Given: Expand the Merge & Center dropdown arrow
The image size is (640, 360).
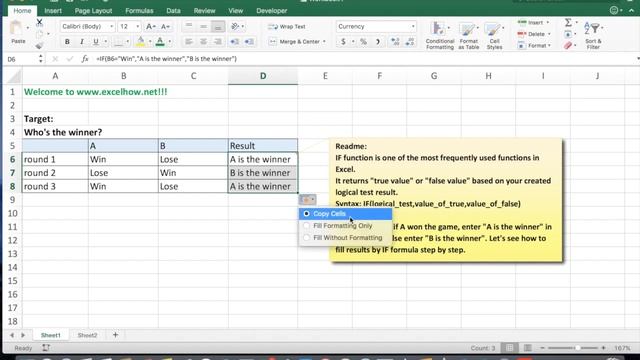Looking at the screenshot, I should (x=324, y=42).
